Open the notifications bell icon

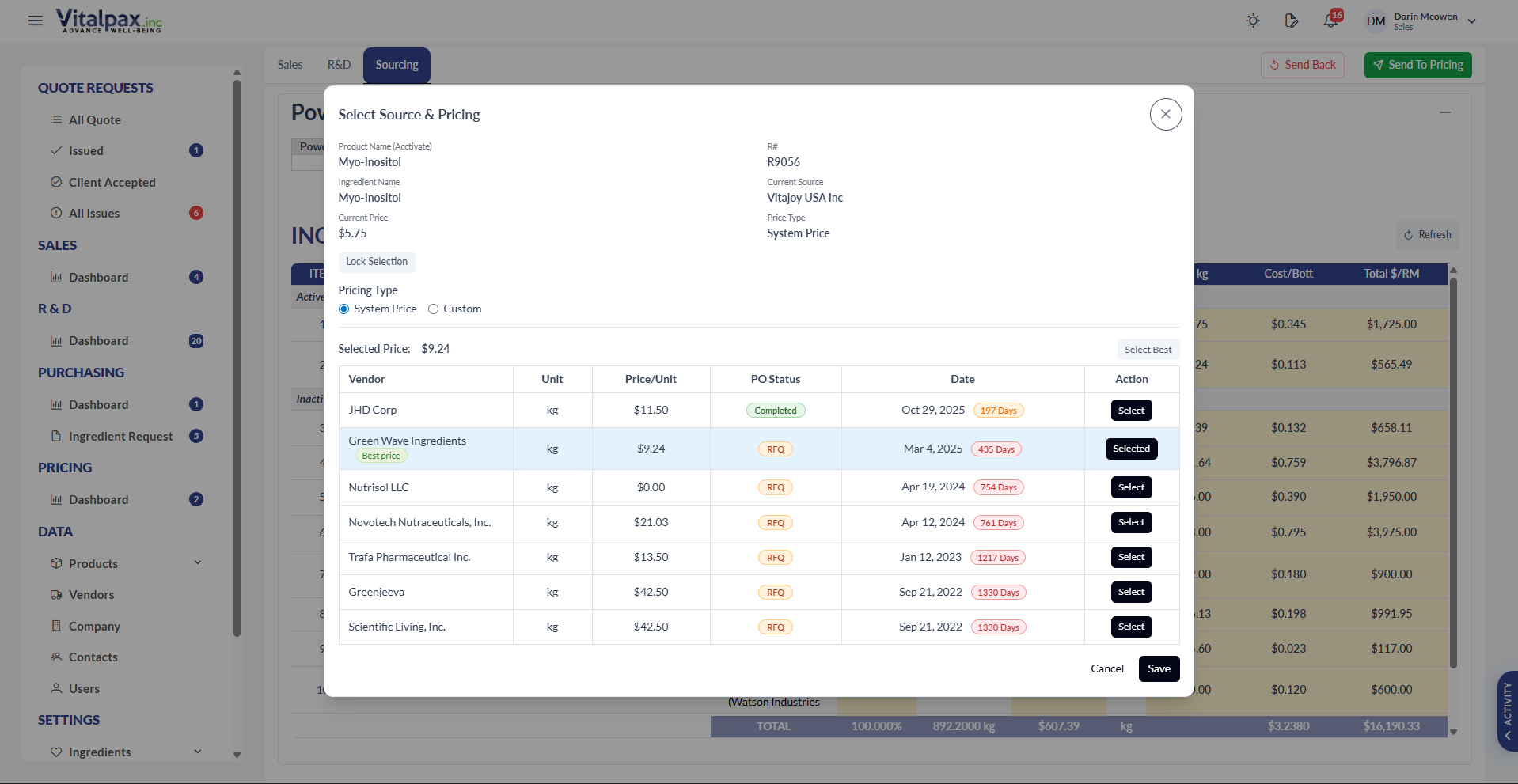(1331, 21)
